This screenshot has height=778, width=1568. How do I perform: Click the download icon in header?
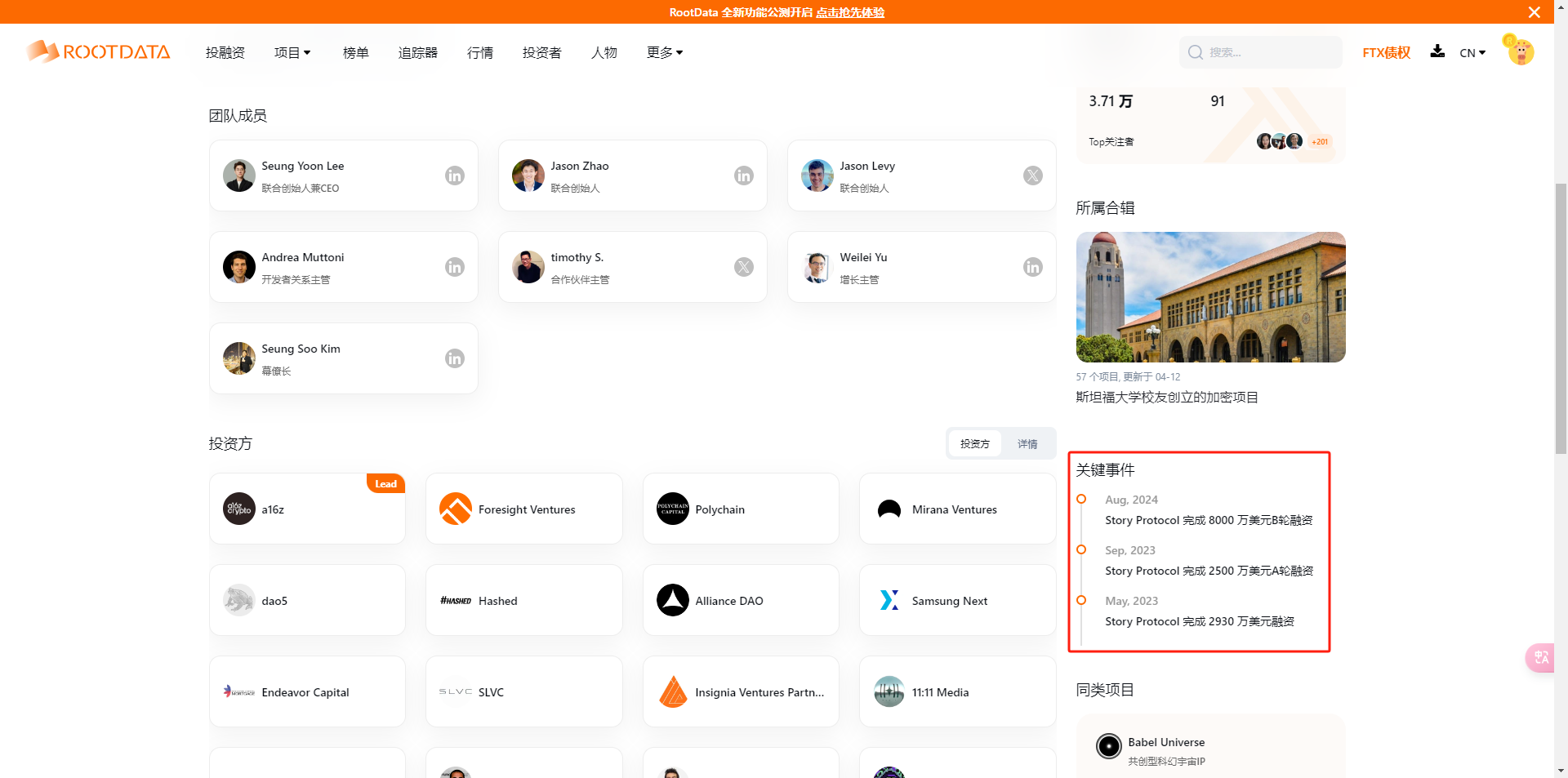(x=1437, y=51)
